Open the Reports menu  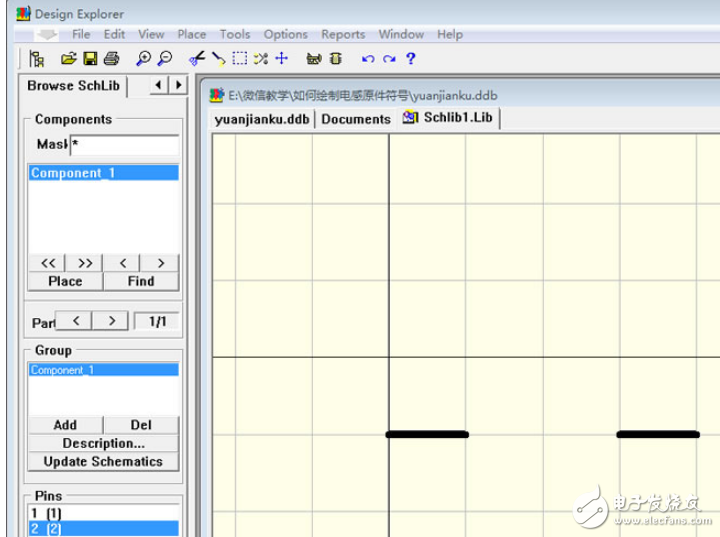point(343,34)
